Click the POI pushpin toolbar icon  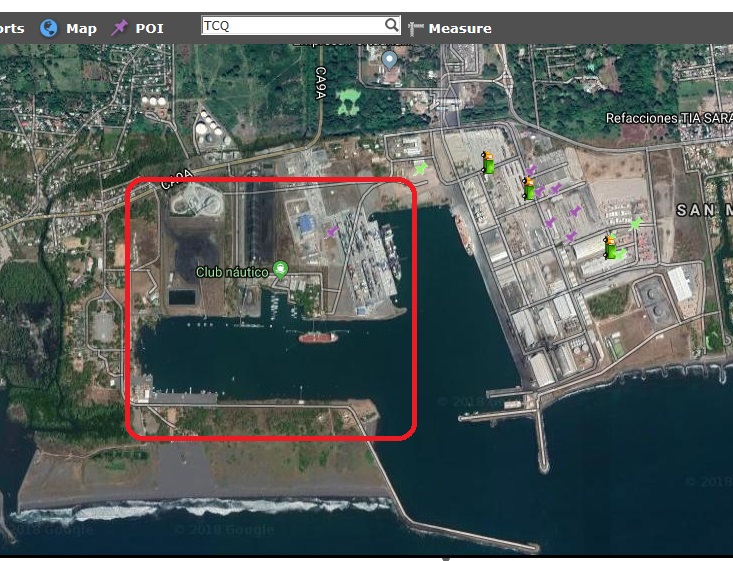pos(120,28)
